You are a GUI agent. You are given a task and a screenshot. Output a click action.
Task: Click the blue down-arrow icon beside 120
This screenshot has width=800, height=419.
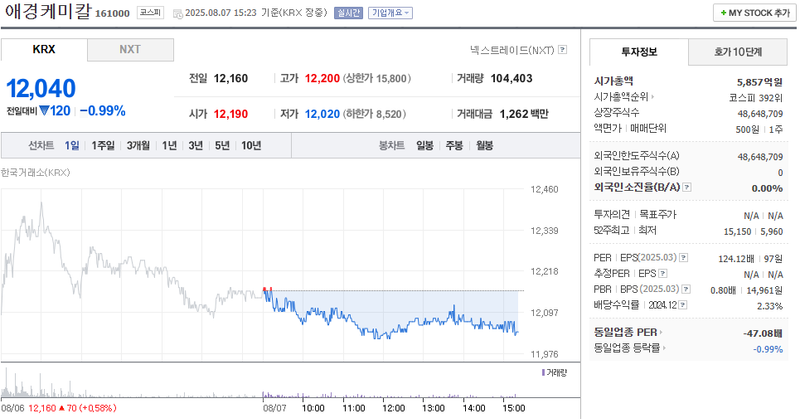click(x=44, y=110)
